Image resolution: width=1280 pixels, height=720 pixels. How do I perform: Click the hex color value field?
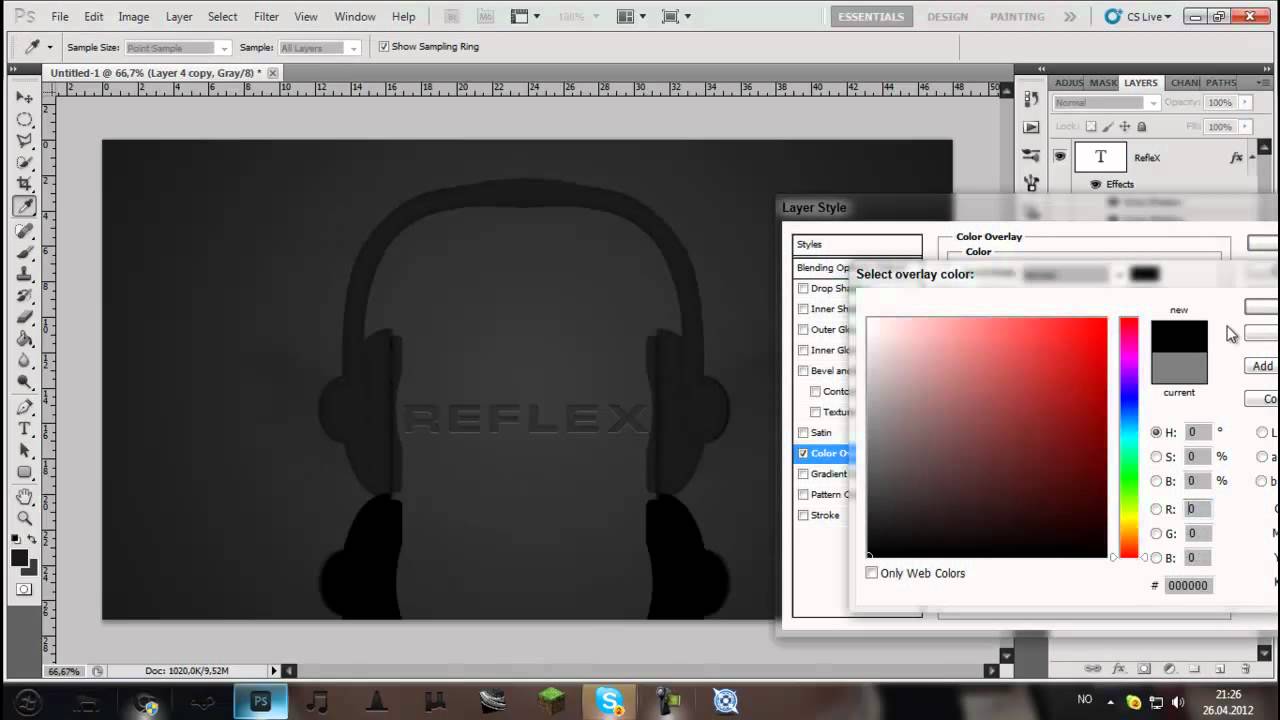[1189, 586]
